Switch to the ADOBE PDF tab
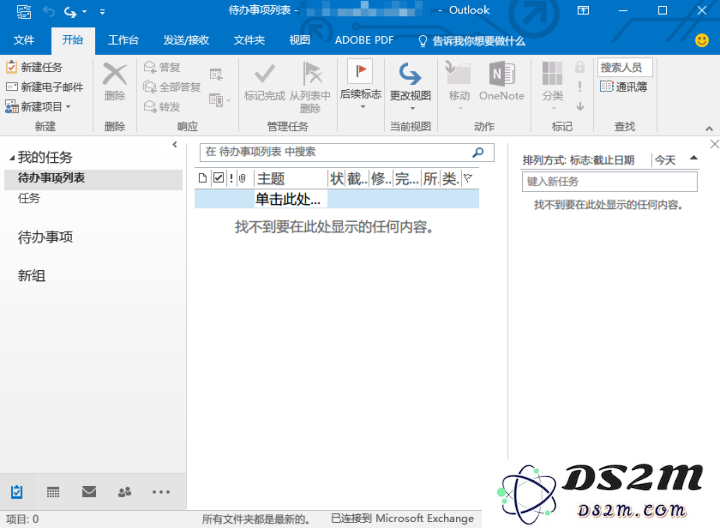 (364, 40)
